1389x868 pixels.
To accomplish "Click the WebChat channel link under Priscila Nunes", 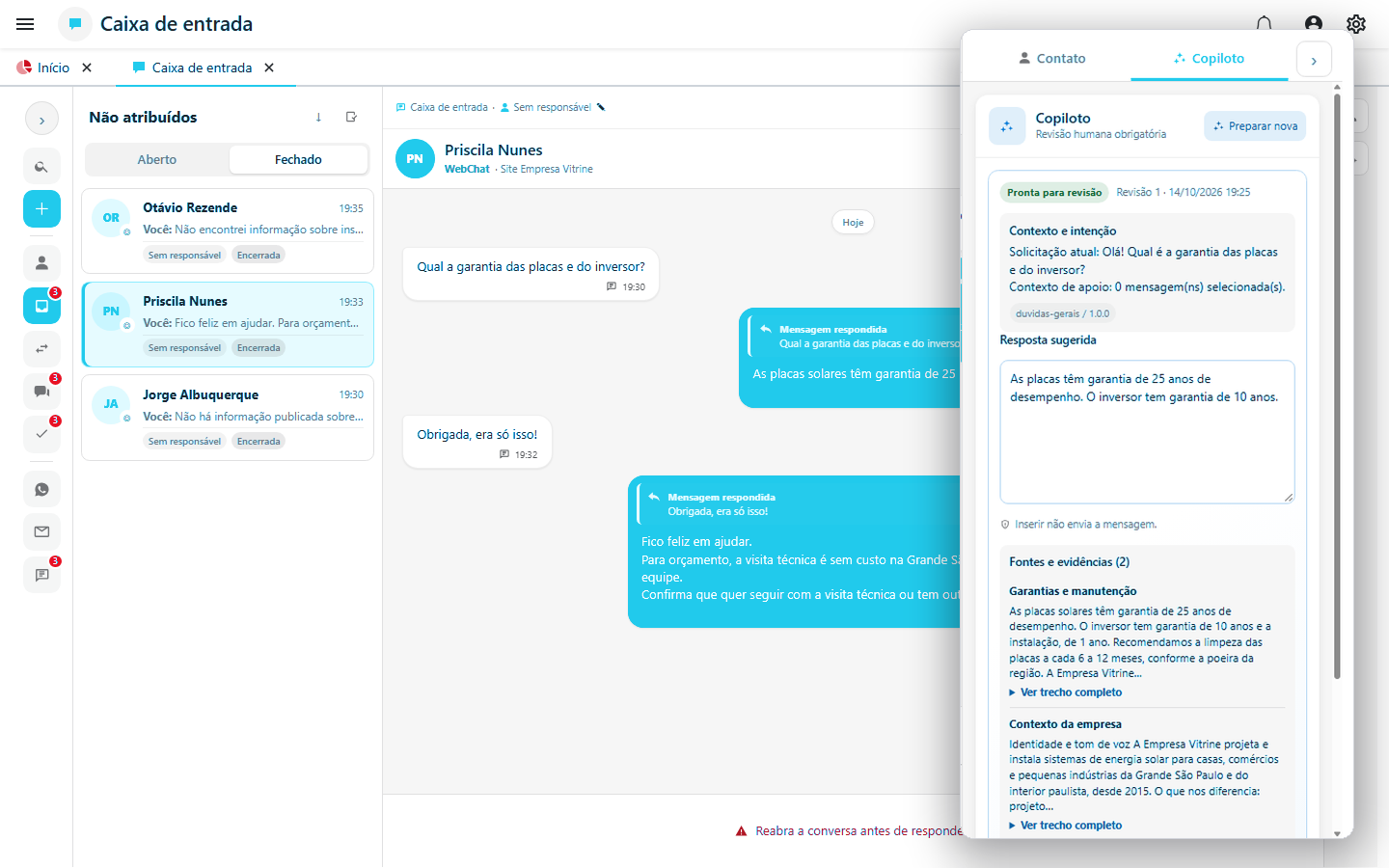I will (467, 169).
